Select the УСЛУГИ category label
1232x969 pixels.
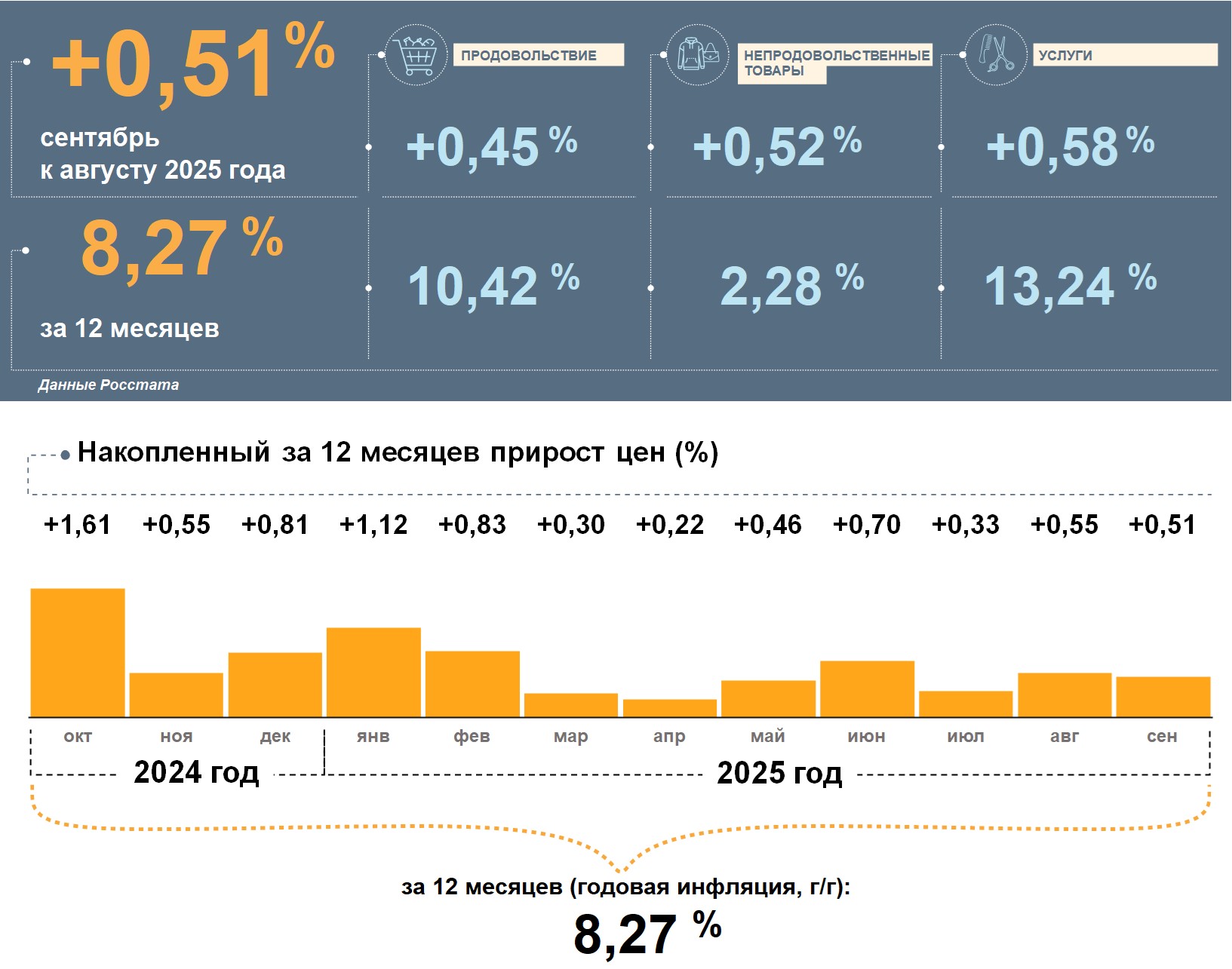click(1124, 55)
